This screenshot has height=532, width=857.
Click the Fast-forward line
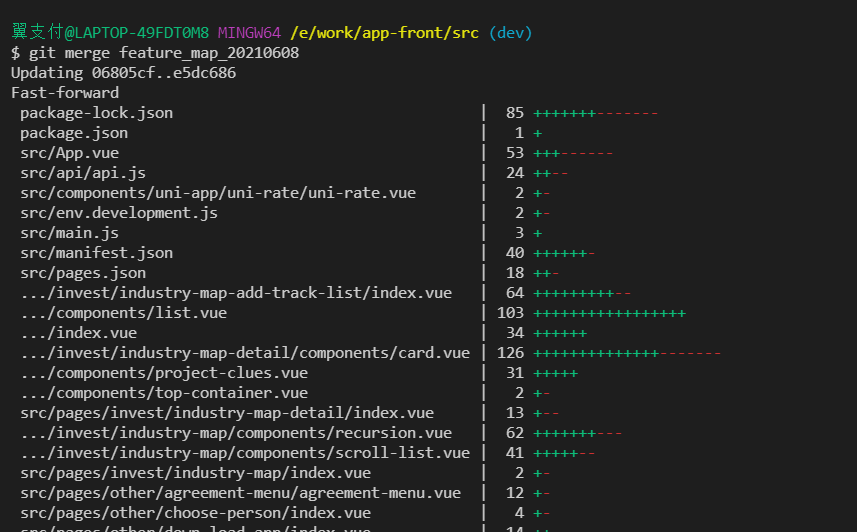click(65, 93)
